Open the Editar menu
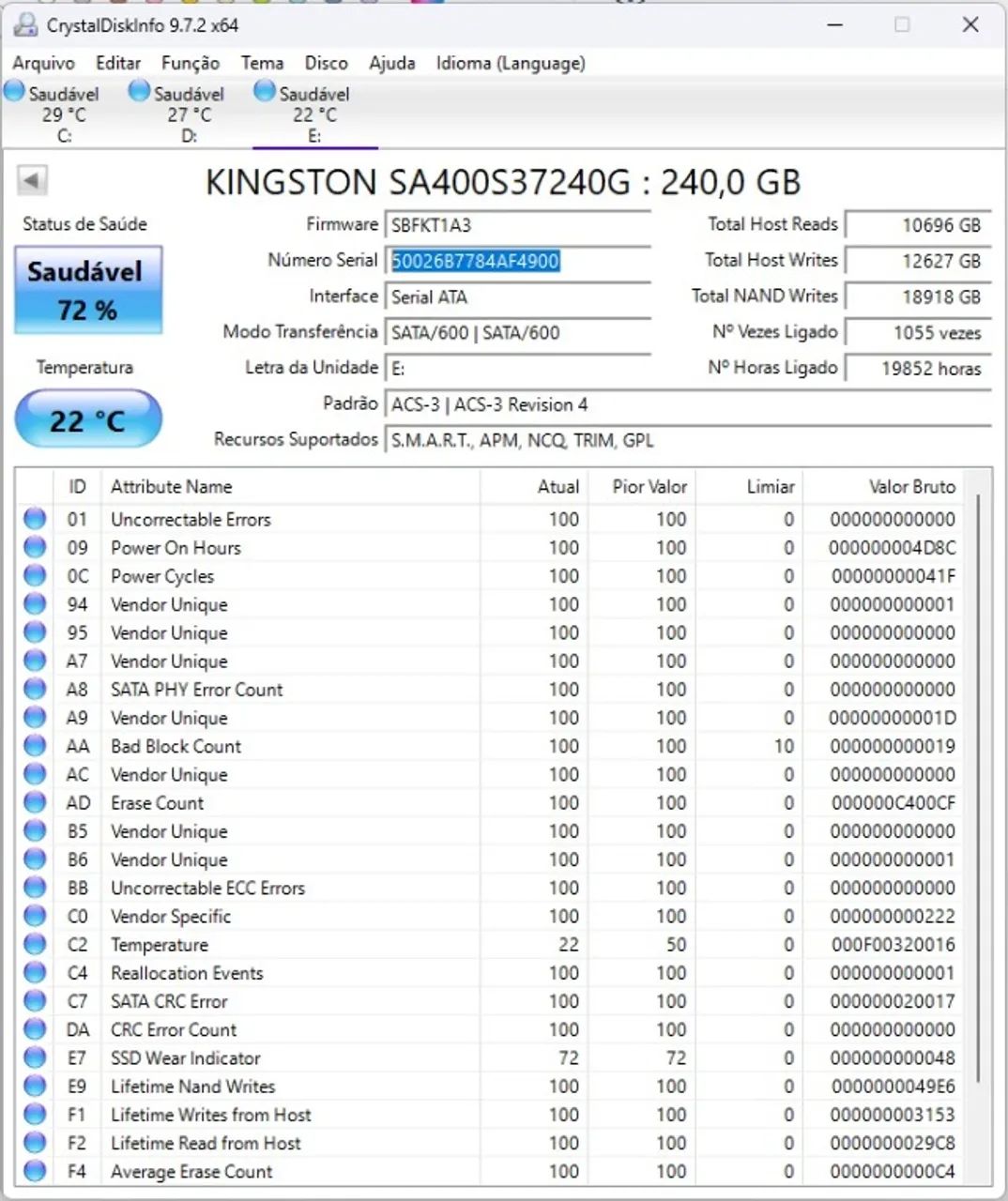Screen dimensions: 1008x1201 click(118, 63)
